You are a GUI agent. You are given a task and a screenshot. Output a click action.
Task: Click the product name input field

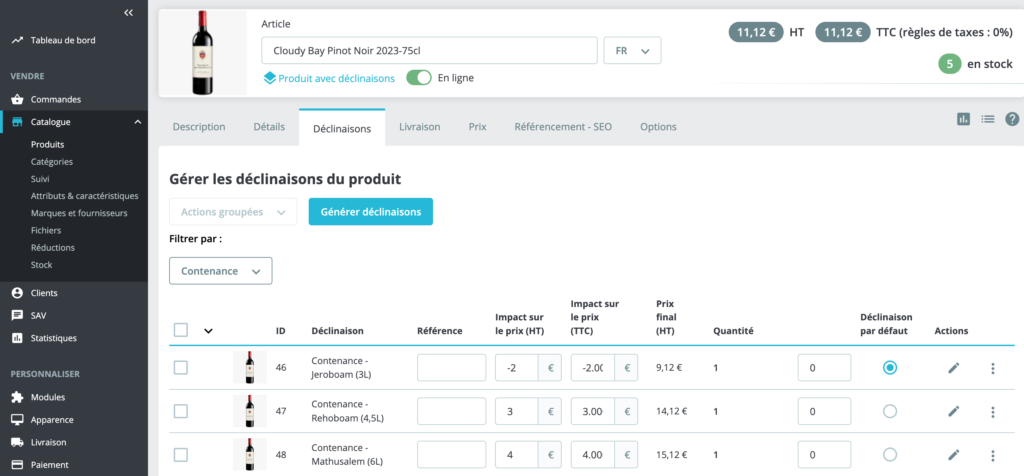(x=429, y=51)
